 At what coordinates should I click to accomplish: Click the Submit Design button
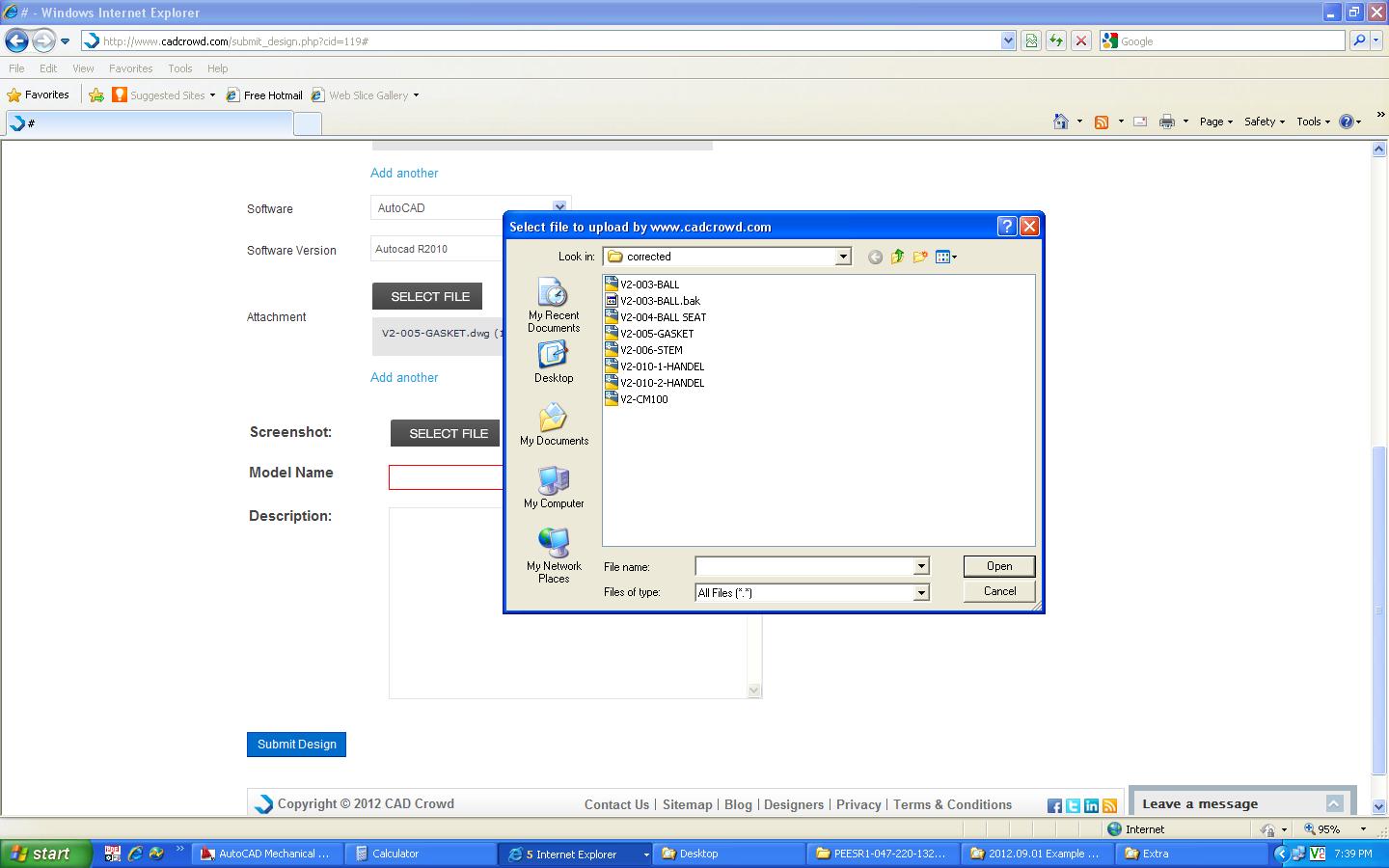(296, 745)
